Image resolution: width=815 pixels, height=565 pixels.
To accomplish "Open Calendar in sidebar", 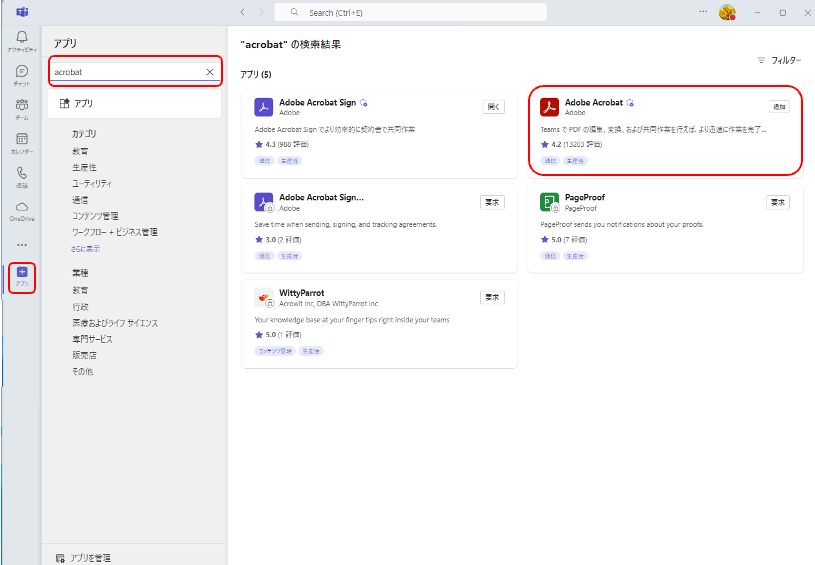I will [22, 143].
